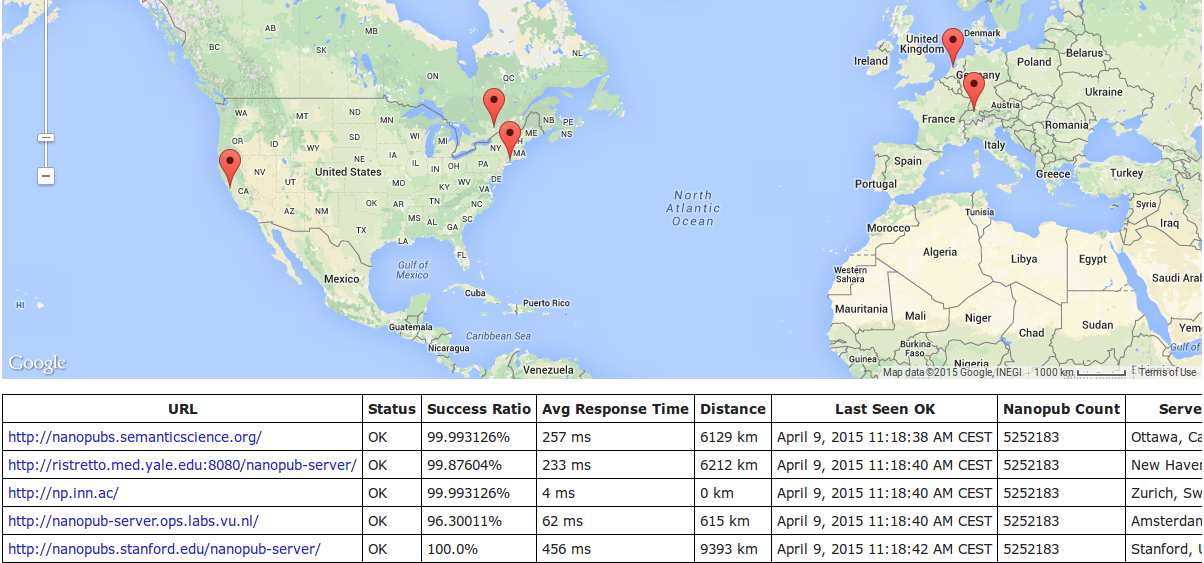Click the 100.0% success ratio cell
The width and height of the screenshot is (1204, 563).
[x=479, y=549]
